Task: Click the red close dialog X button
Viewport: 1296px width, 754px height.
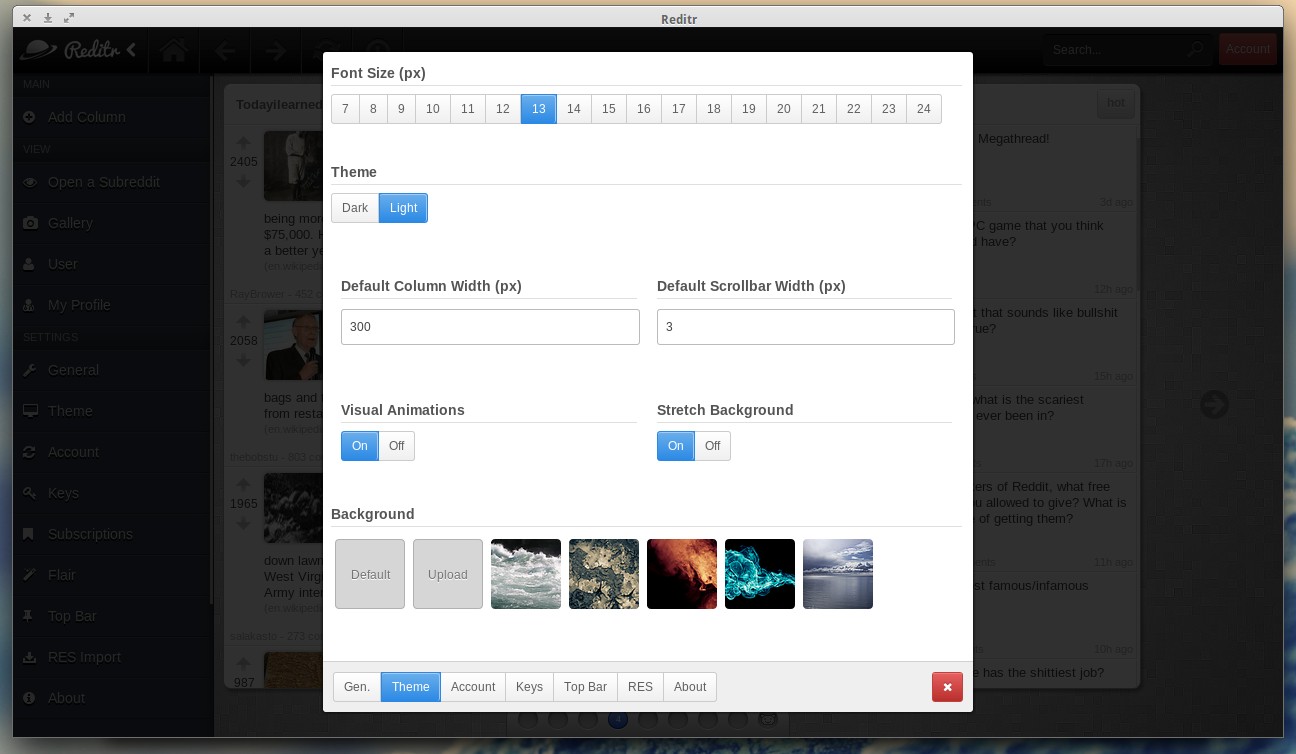Action: click(947, 687)
